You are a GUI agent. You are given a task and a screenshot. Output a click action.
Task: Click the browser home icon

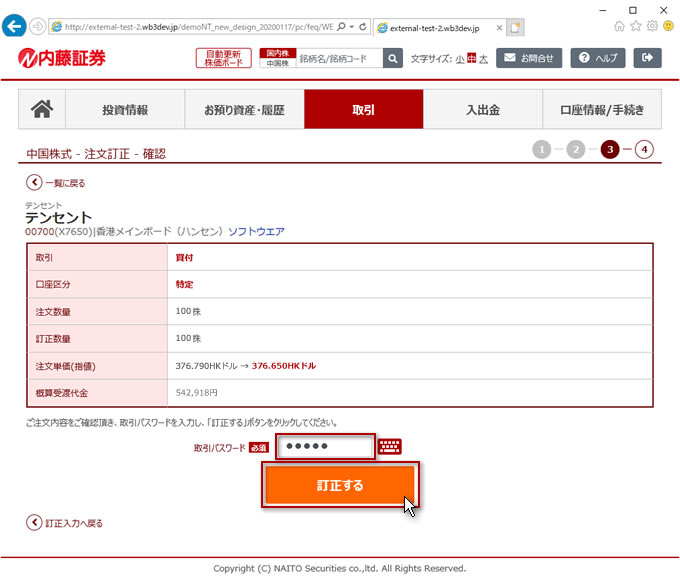(619, 26)
